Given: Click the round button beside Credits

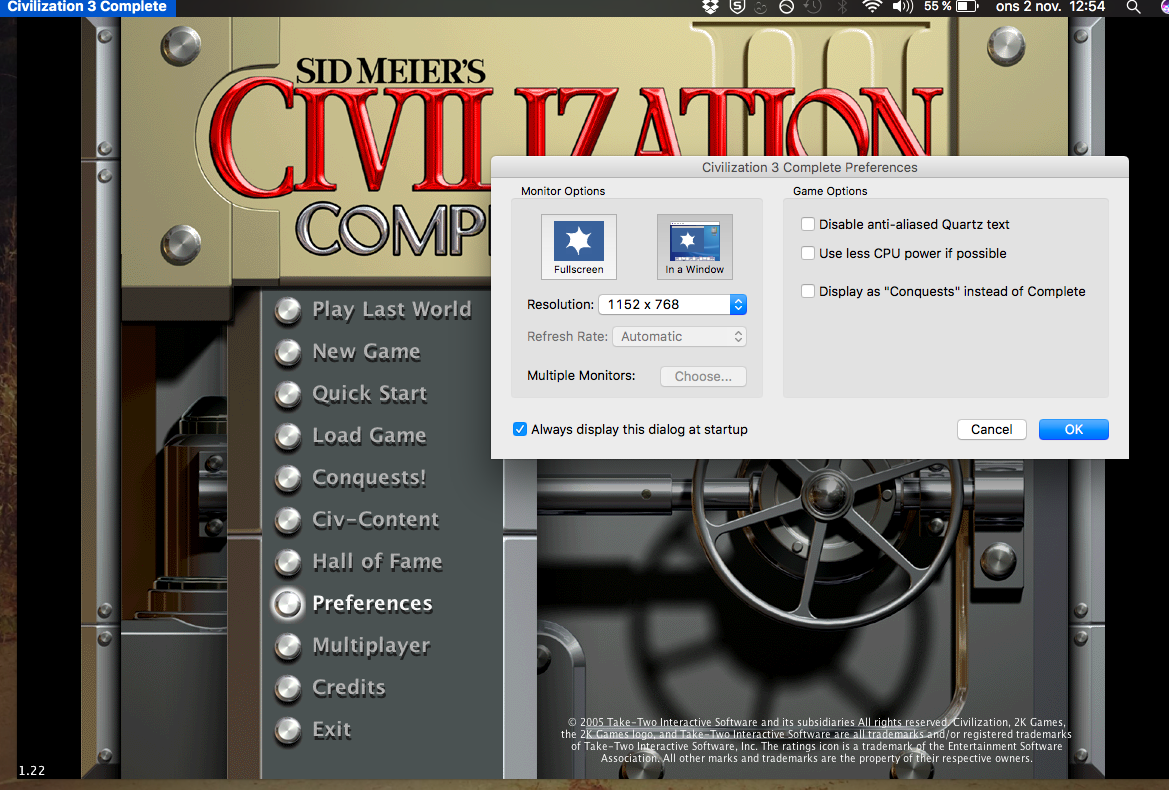Looking at the screenshot, I should (x=288, y=688).
